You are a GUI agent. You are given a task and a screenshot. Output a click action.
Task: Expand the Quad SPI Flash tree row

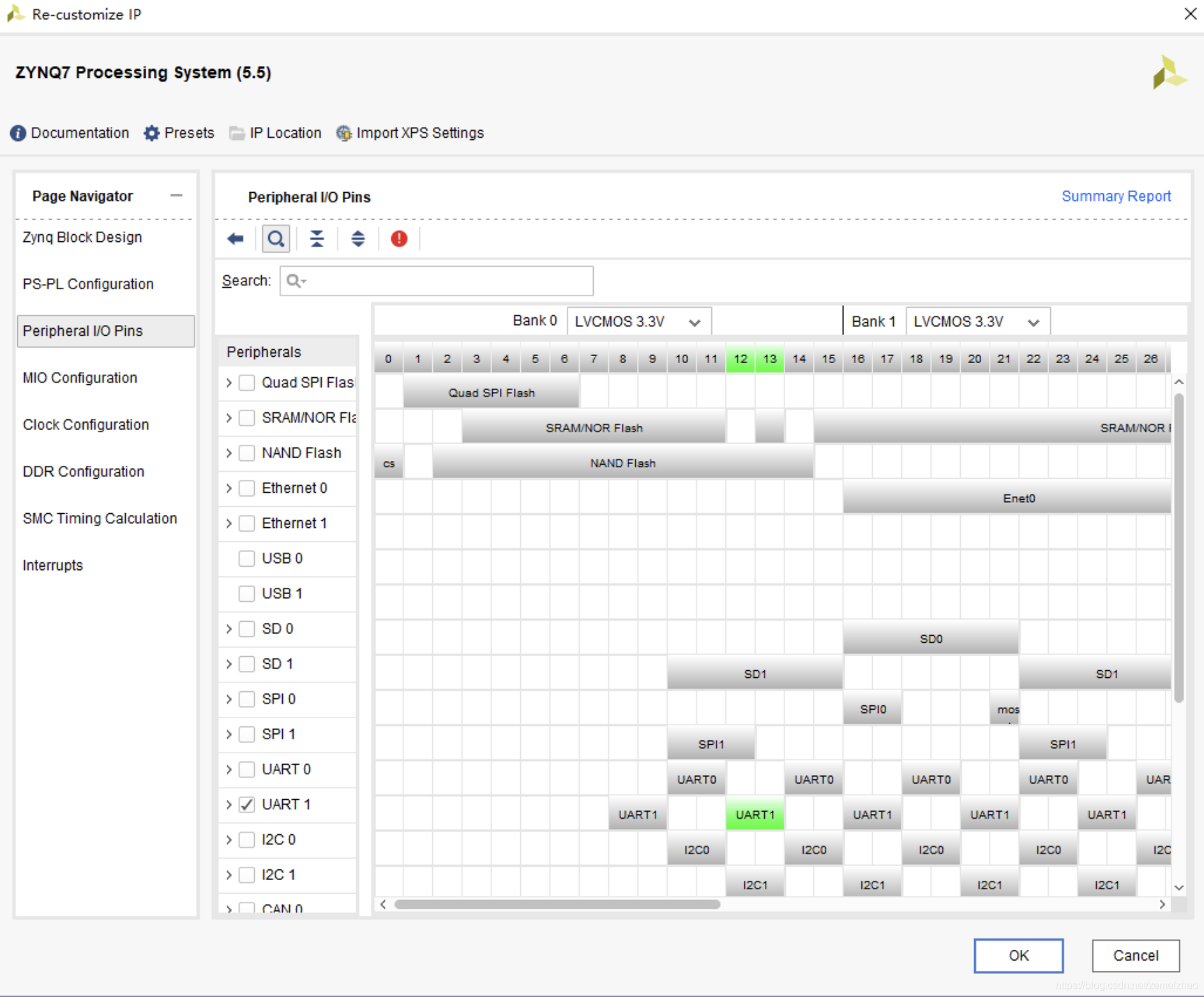click(229, 382)
